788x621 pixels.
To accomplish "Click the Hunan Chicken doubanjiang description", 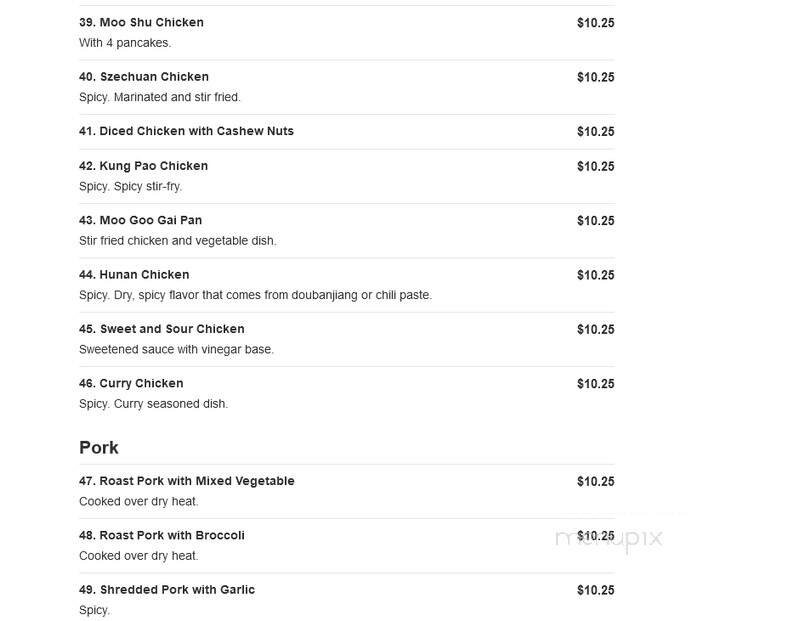I will [255, 295].
